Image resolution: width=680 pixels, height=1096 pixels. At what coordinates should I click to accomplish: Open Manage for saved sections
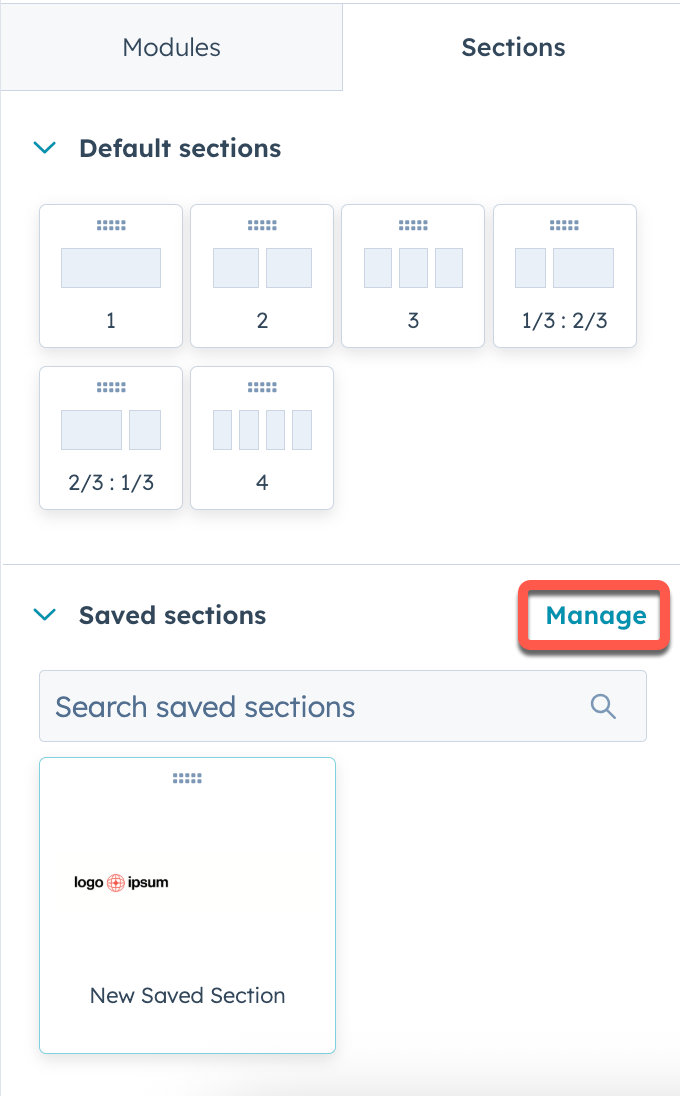tap(593, 616)
